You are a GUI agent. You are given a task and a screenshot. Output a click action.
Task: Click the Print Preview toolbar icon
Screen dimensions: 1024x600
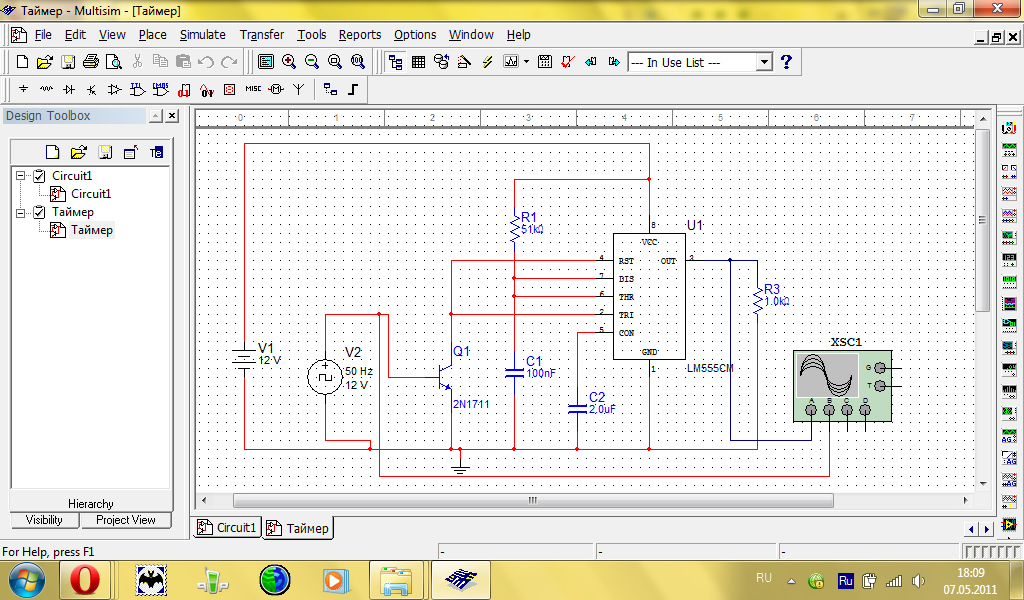pyautogui.click(x=114, y=62)
